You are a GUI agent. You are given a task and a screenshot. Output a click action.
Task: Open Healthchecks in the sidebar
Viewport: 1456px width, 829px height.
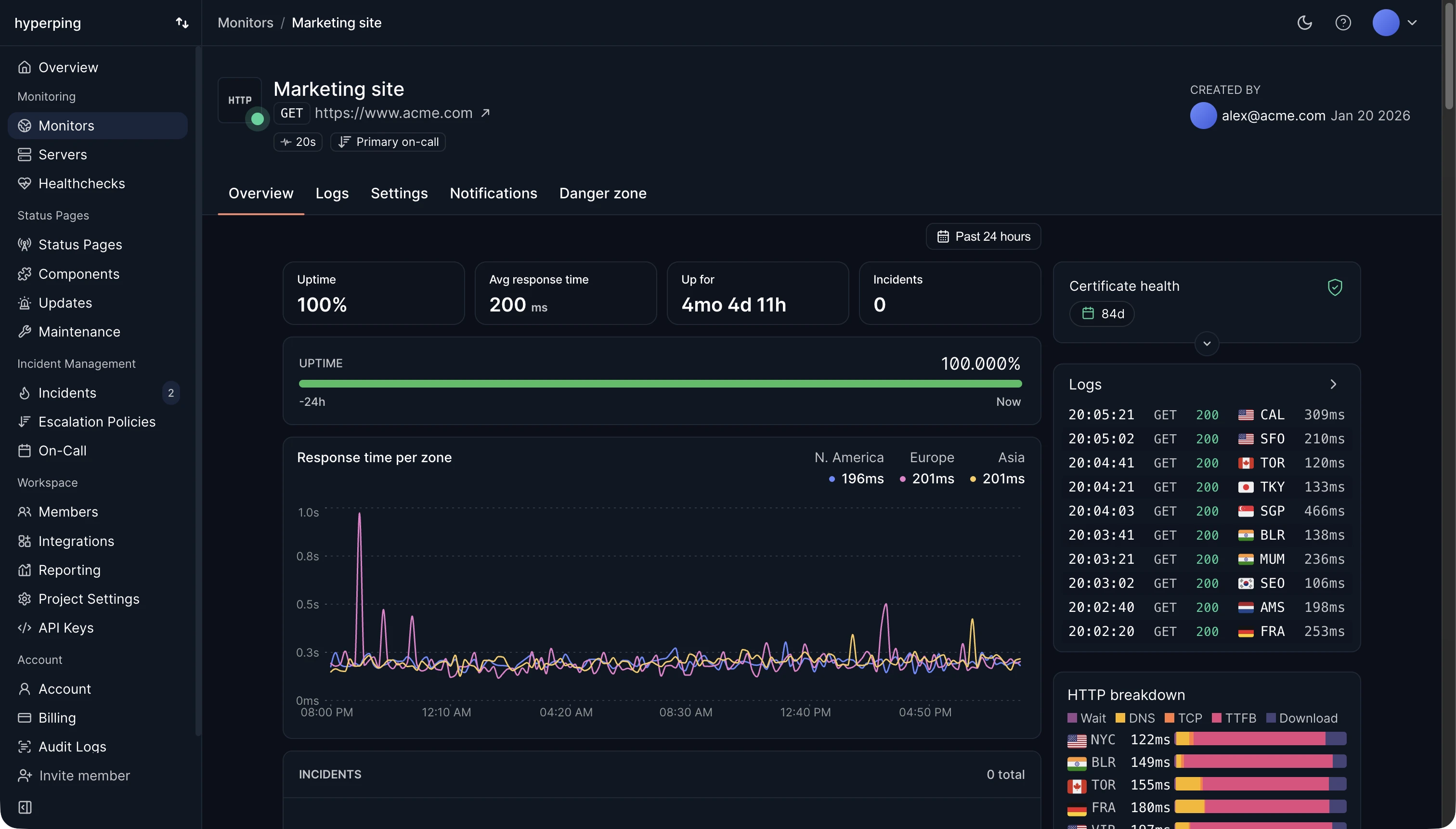tap(97, 183)
